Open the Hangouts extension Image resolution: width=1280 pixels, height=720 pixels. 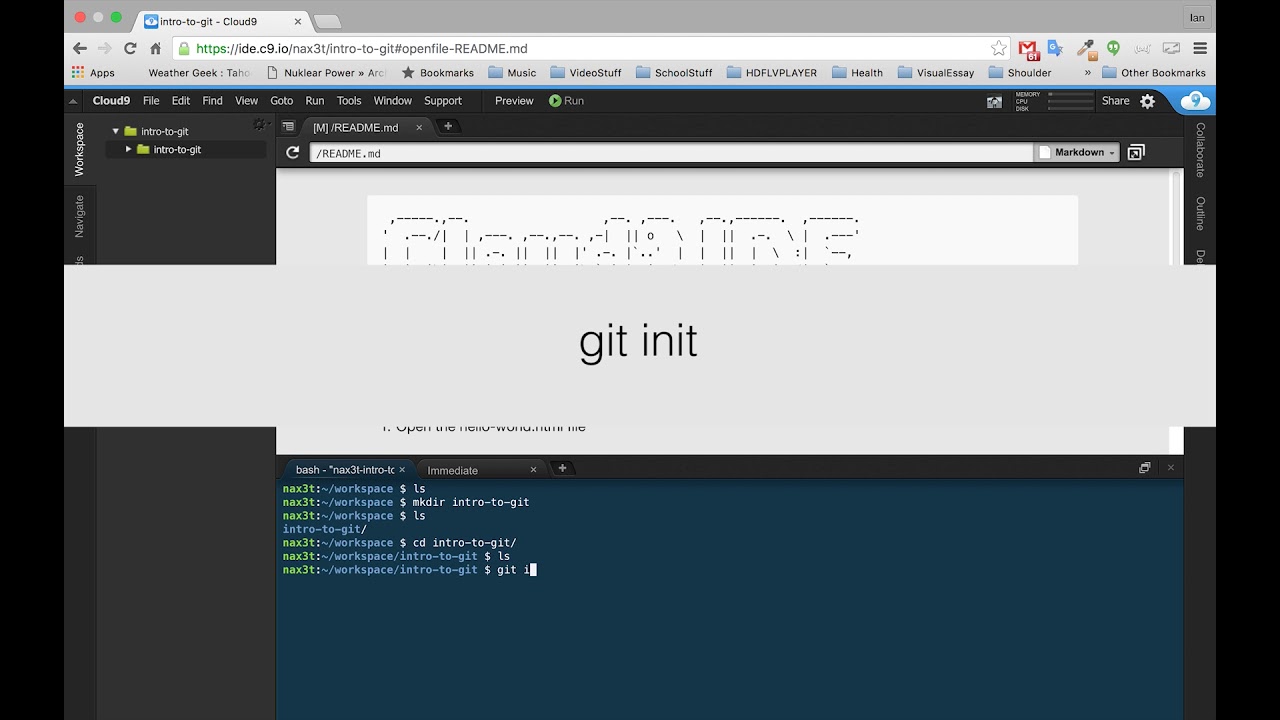pyautogui.click(x=1113, y=48)
